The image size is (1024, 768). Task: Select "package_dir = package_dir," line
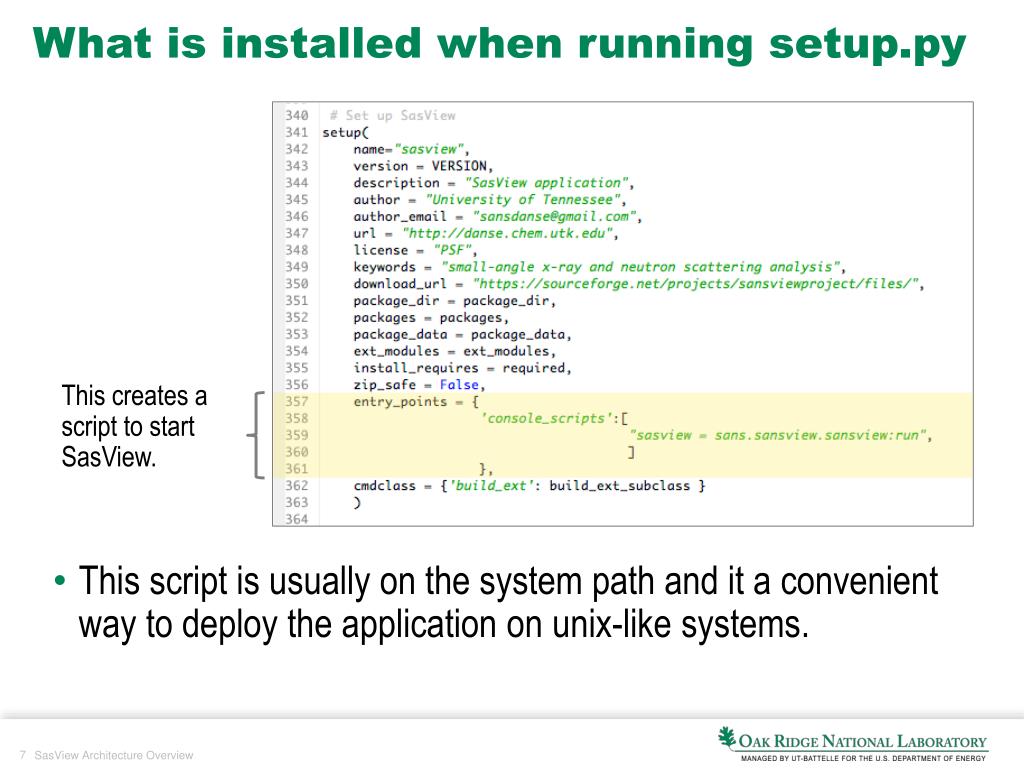pyautogui.click(x=455, y=301)
